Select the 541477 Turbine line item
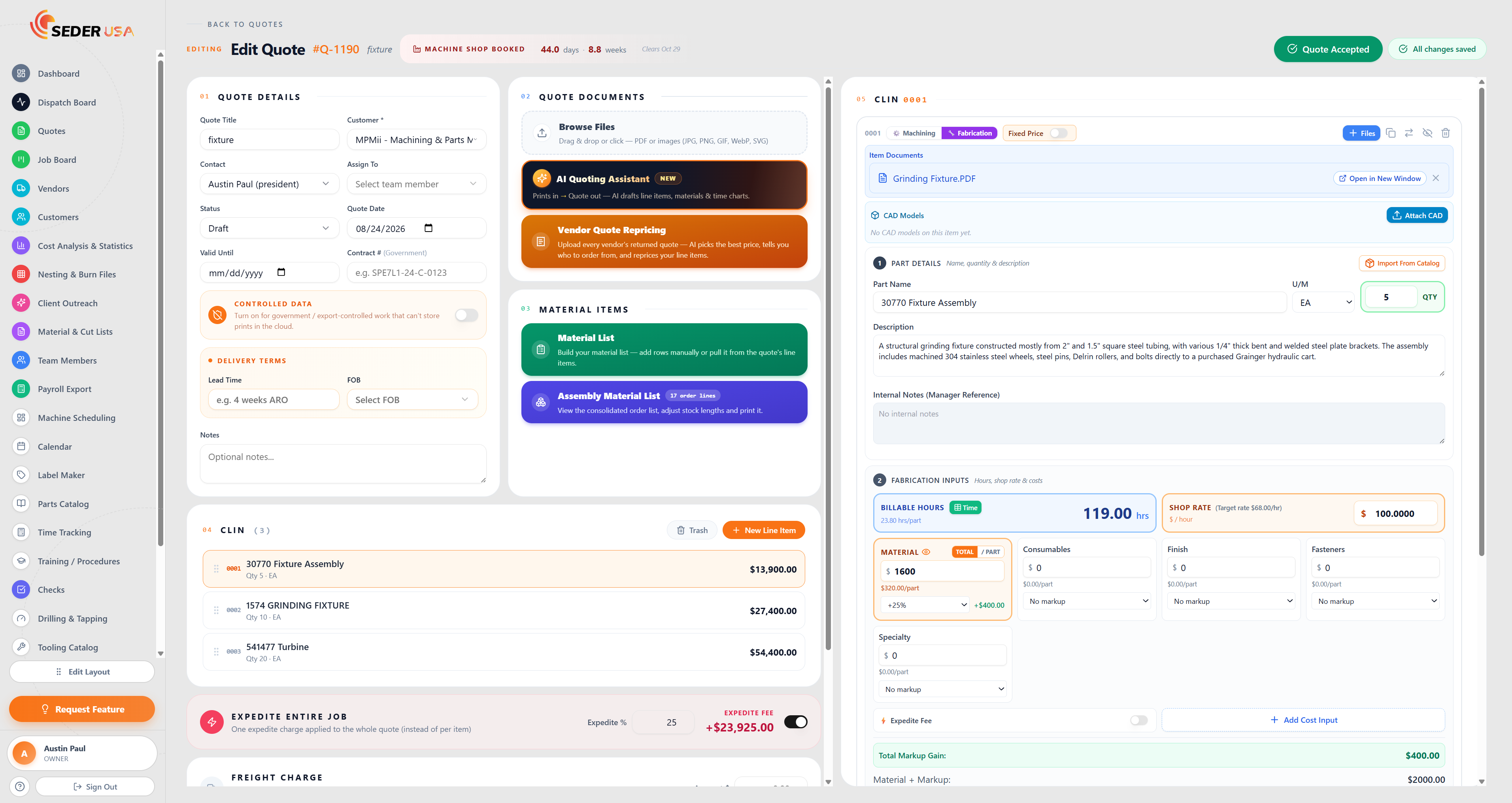Image resolution: width=1512 pixels, height=803 pixels. coord(504,652)
